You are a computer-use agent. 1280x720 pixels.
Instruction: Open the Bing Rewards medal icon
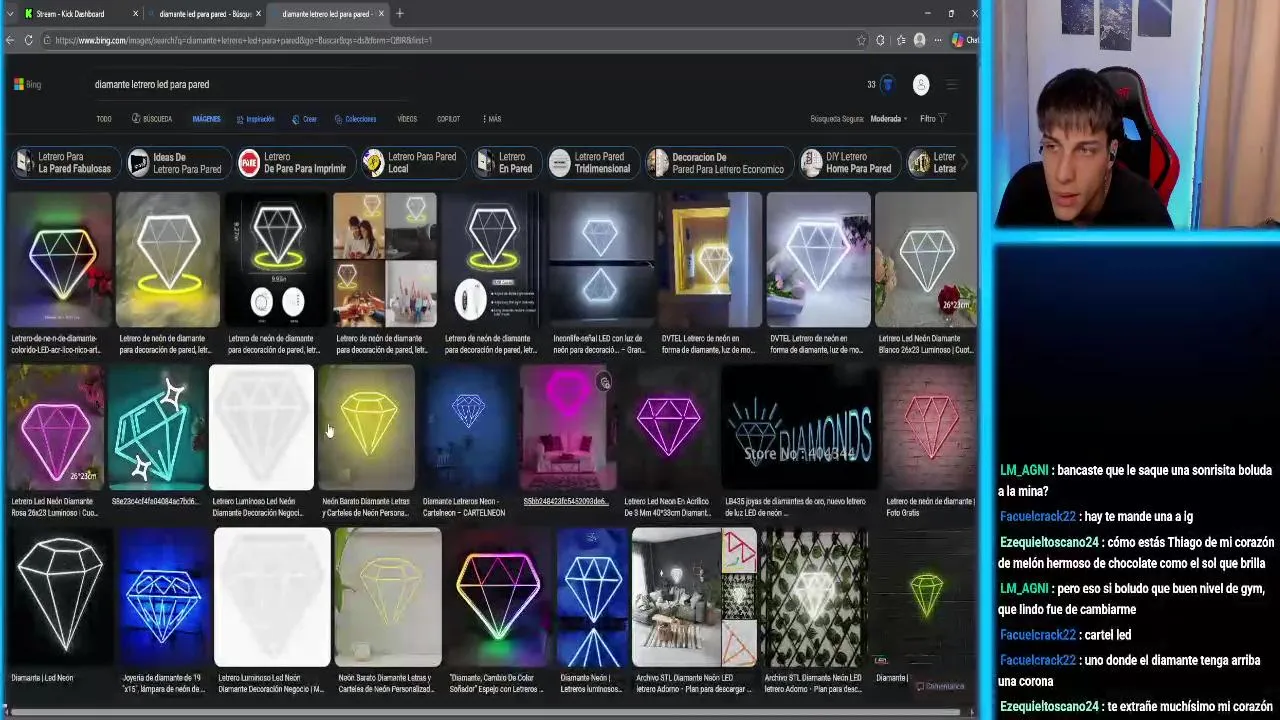[887, 85]
